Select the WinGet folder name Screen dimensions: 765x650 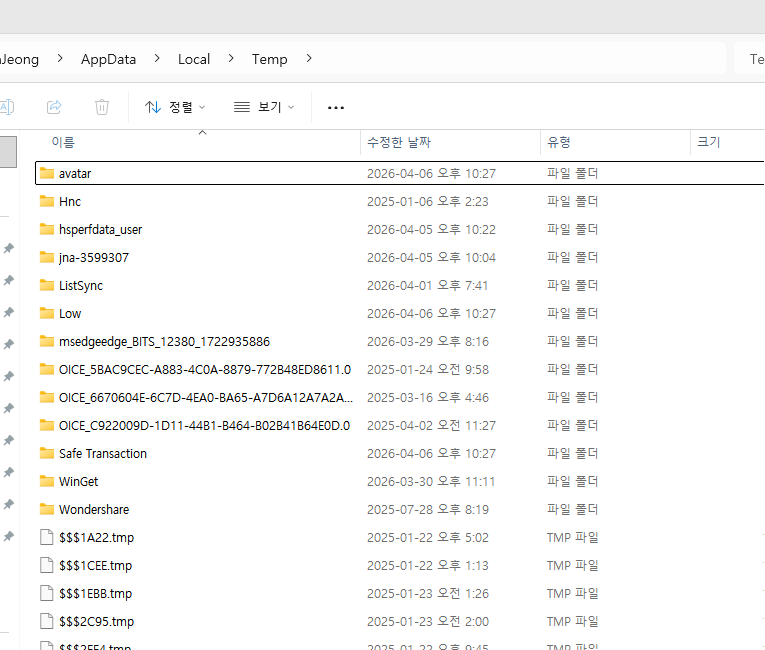(x=79, y=482)
